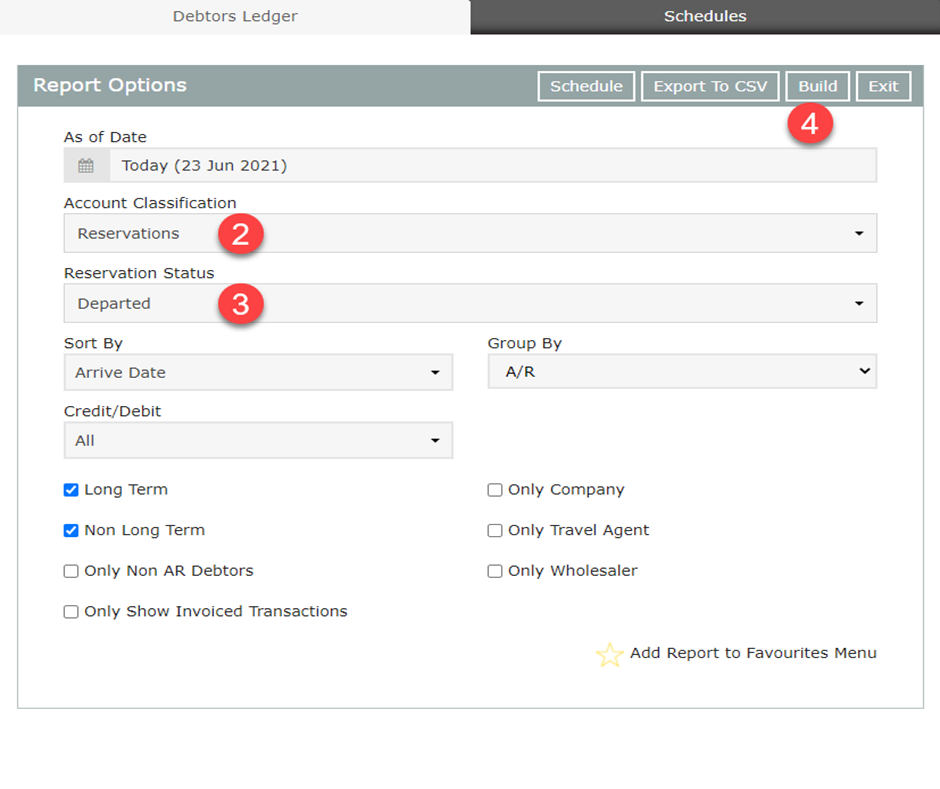Screen dimensions: 940x789
Task: Expand the Reservation Status dropdown
Action: coord(470,303)
